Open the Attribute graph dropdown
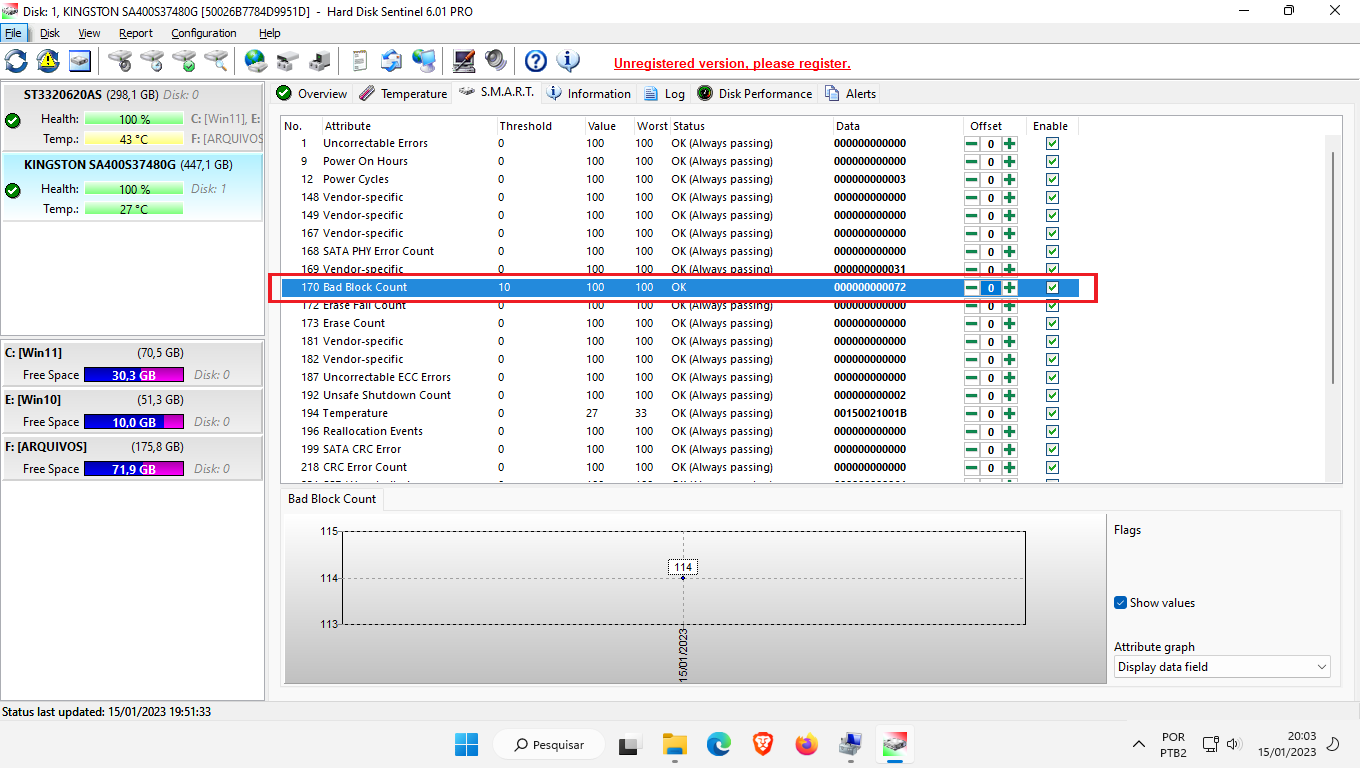The height and width of the screenshot is (771, 1360). (x=1222, y=667)
